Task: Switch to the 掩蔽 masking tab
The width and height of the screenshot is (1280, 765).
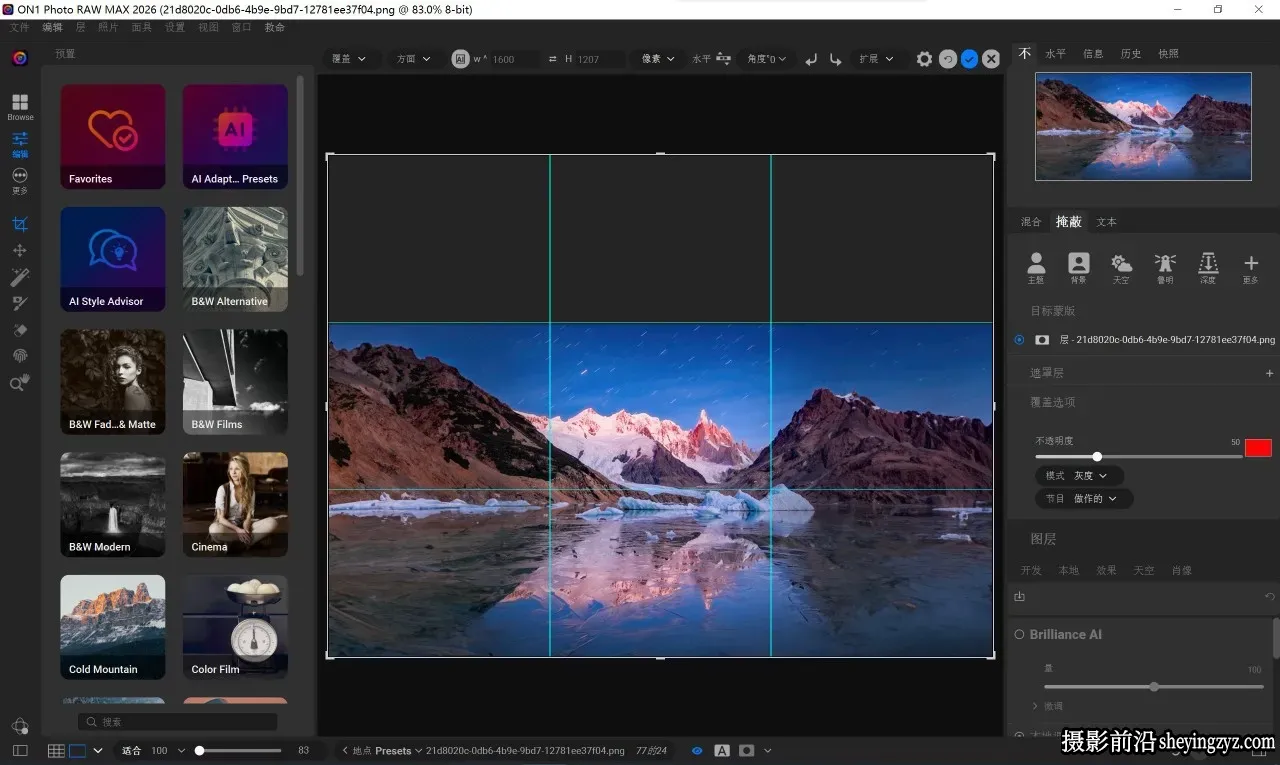Action: point(1068,222)
